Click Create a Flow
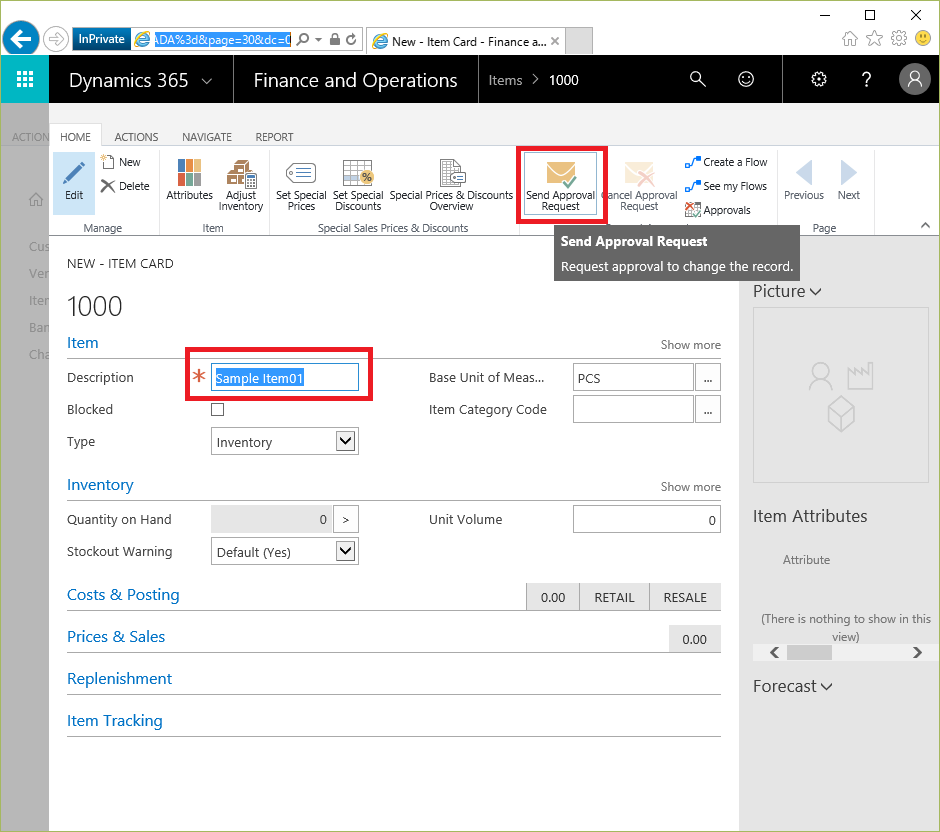The width and height of the screenshot is (940, 832). (x=726, y=162)
